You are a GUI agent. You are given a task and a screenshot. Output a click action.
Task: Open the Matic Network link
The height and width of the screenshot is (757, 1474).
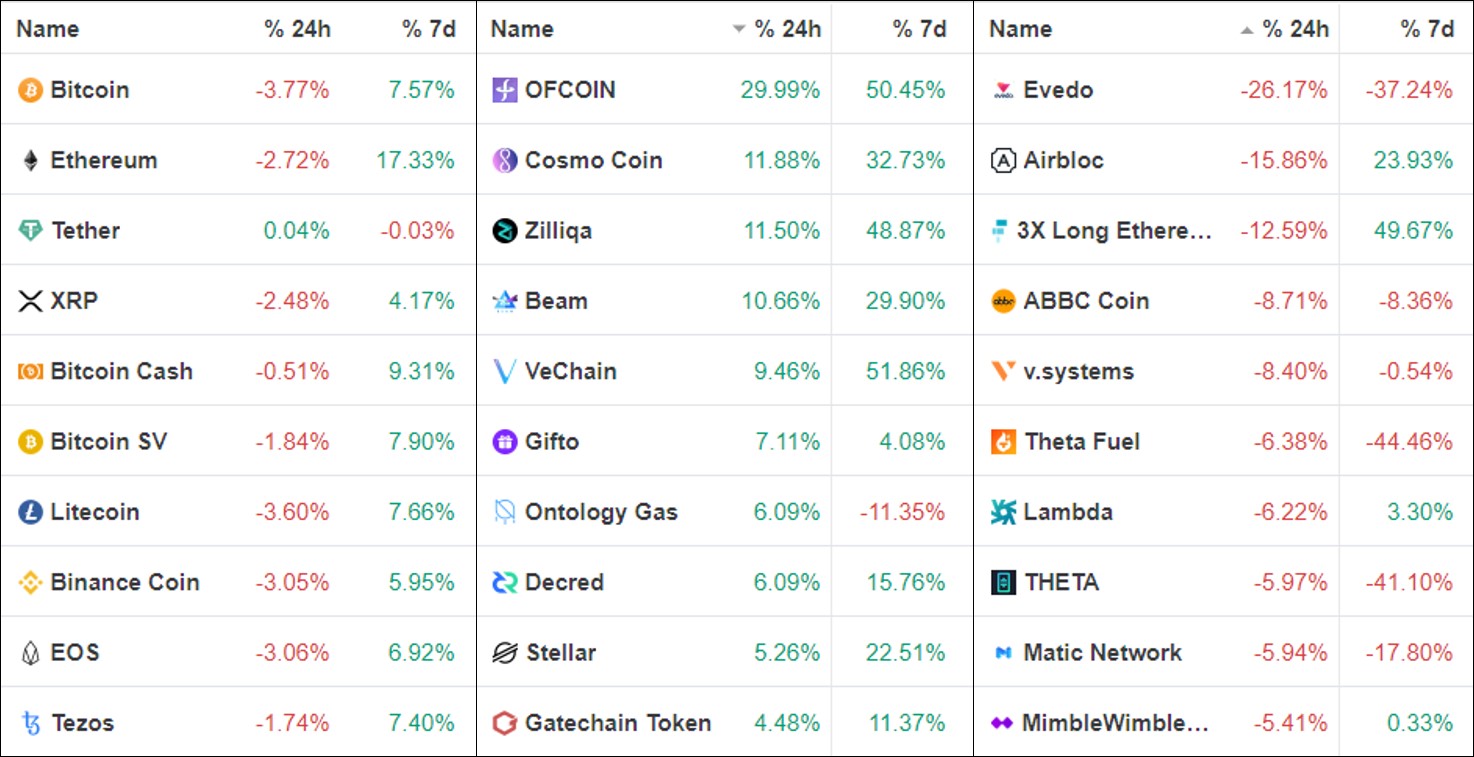[1102, 653]
